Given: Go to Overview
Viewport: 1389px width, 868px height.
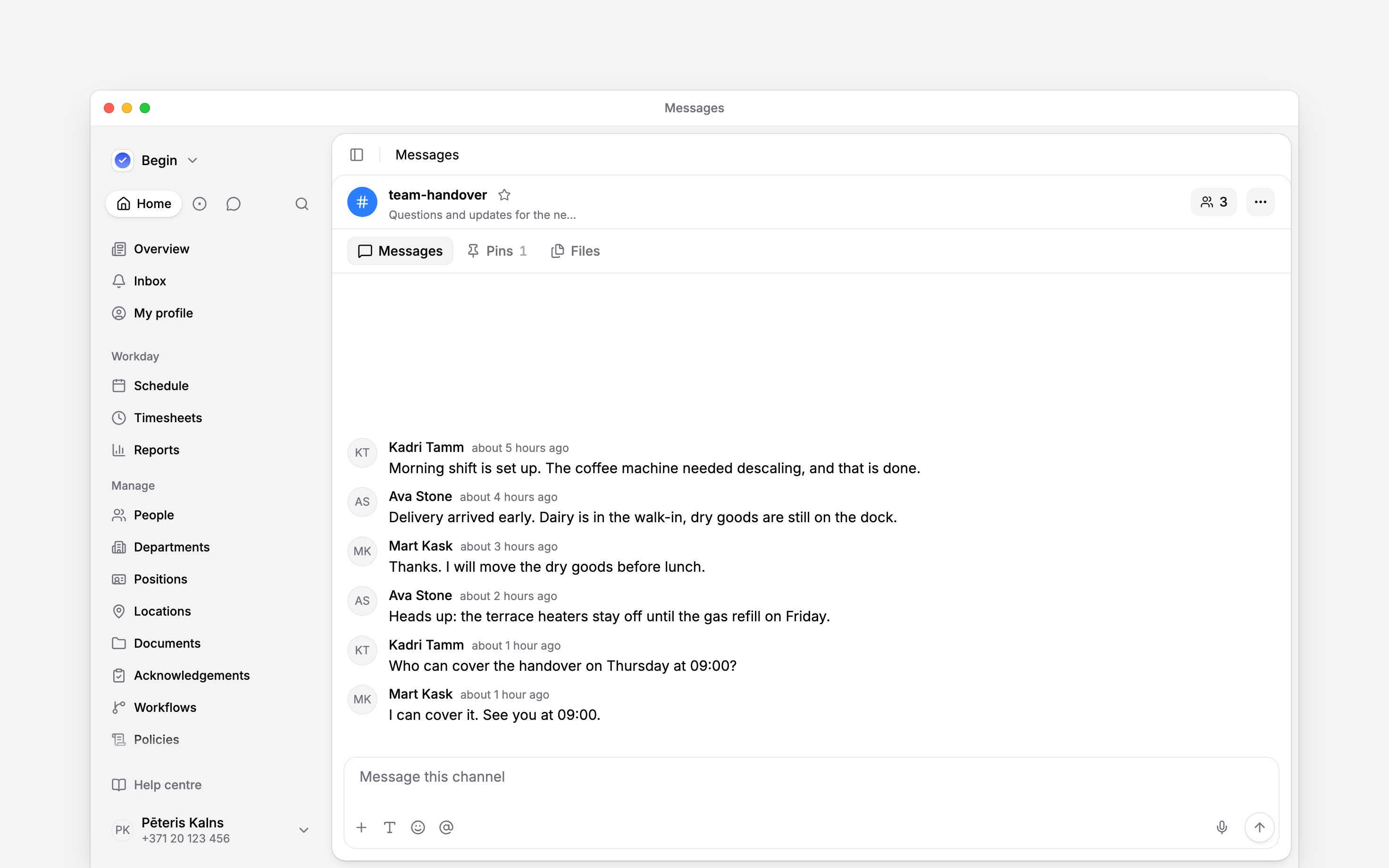Looking at the screenshot, I should (211, 249).
